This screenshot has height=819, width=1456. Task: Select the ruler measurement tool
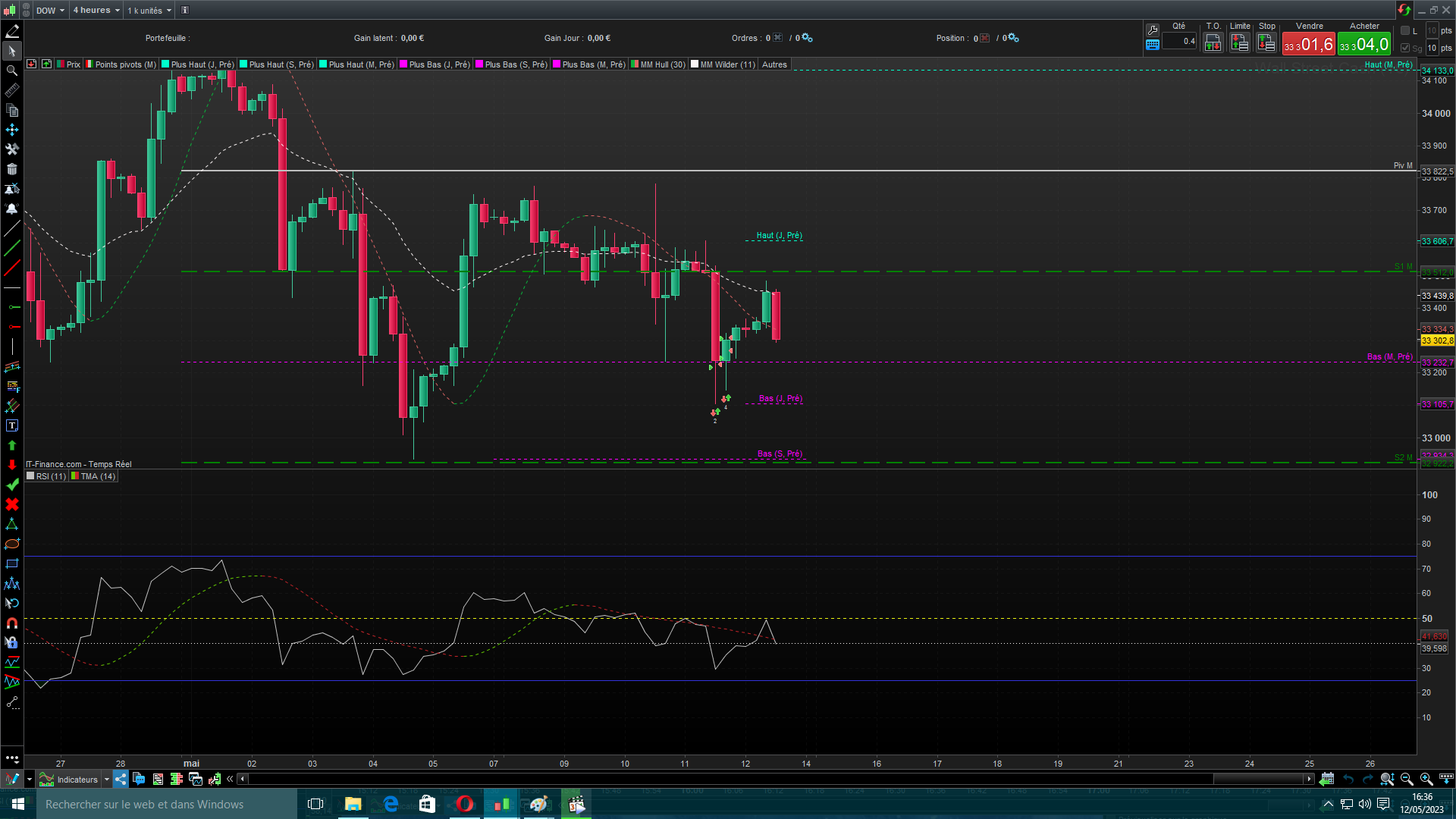pyautogui.click(x=12, y=90)
